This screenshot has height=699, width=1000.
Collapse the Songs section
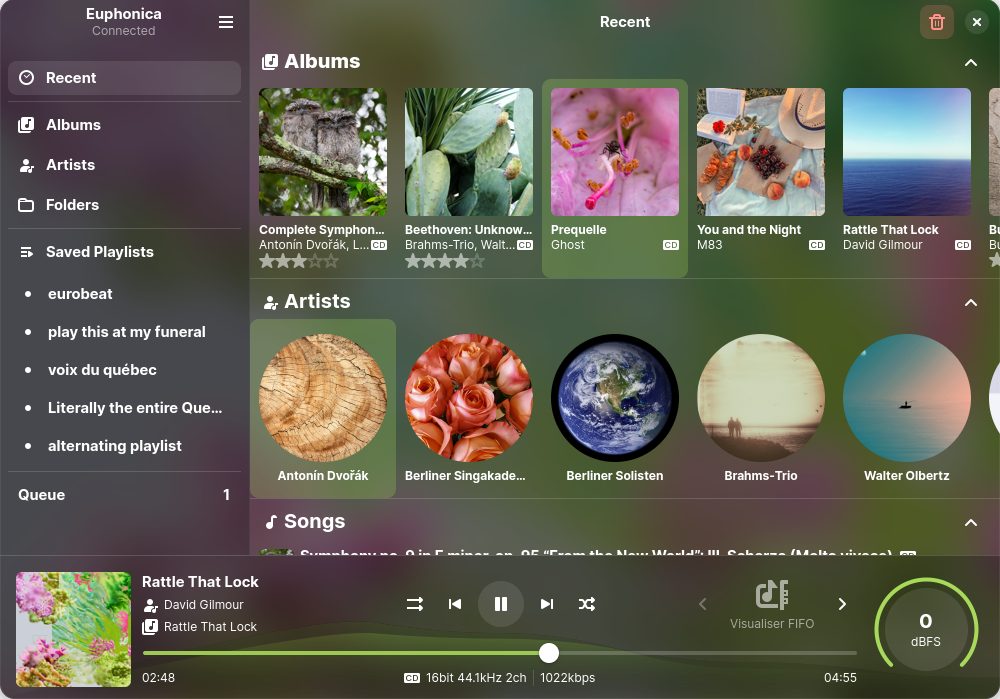(x=971, y=523)
